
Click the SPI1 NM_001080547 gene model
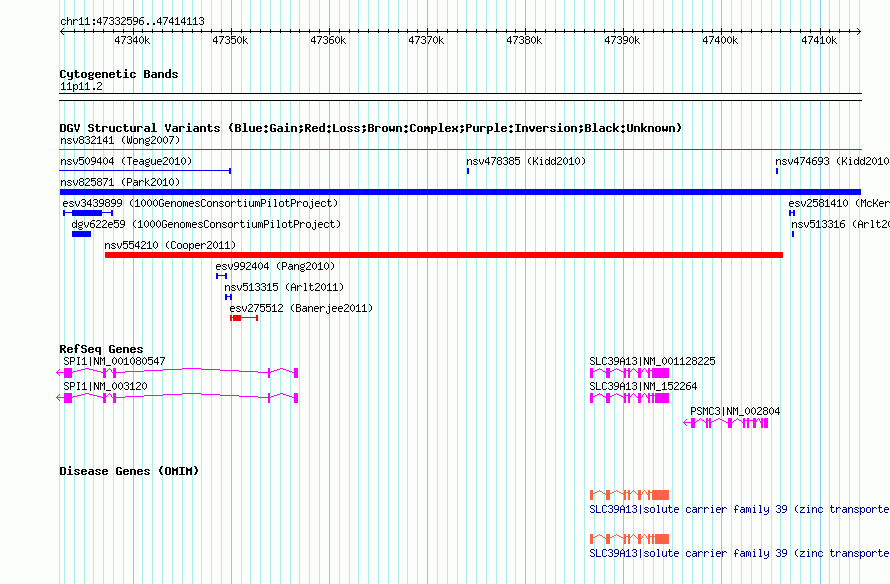[177, 373]
